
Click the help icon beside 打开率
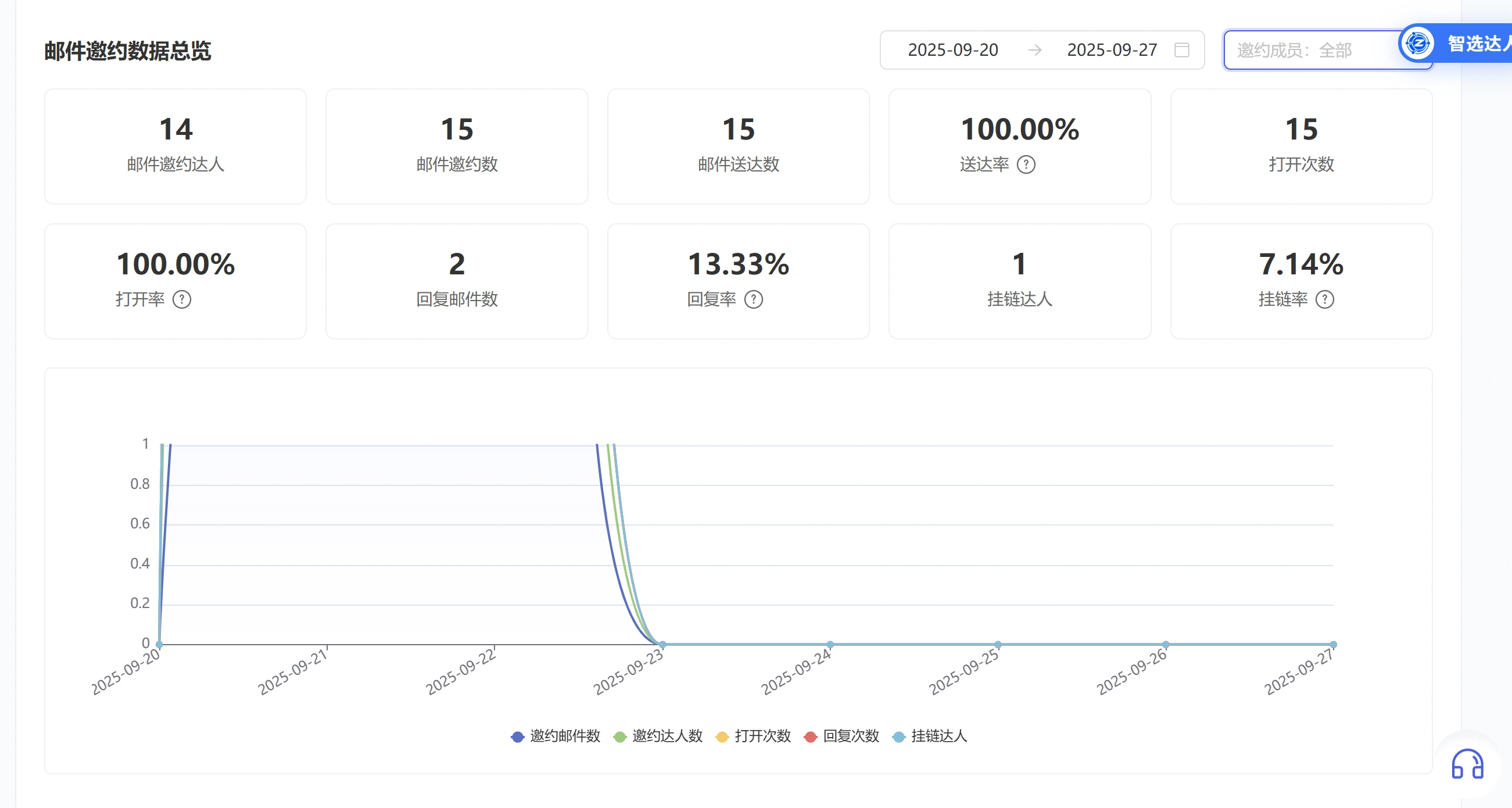coord(182,299)
